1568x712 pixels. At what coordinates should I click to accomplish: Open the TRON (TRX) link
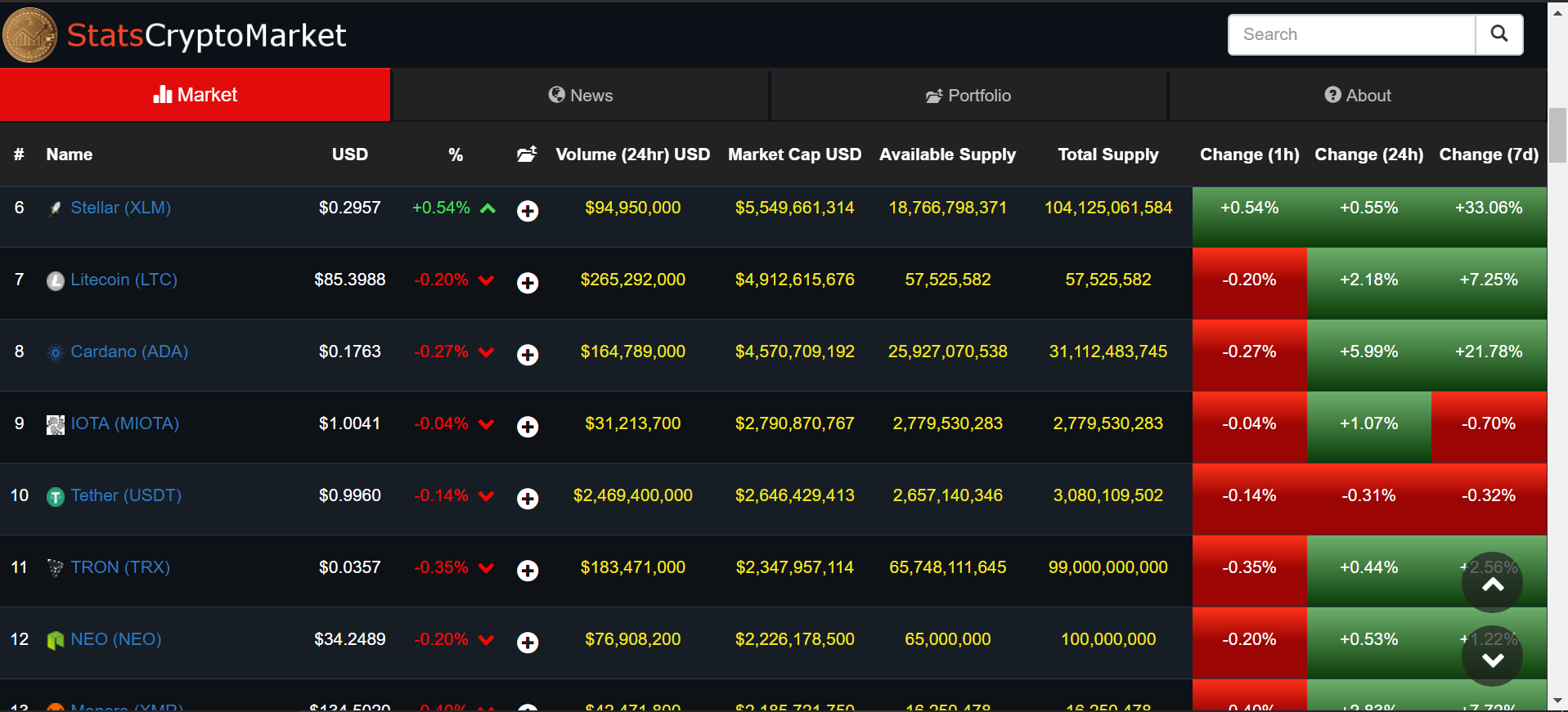pyautogui.click(x=120, y=567)
